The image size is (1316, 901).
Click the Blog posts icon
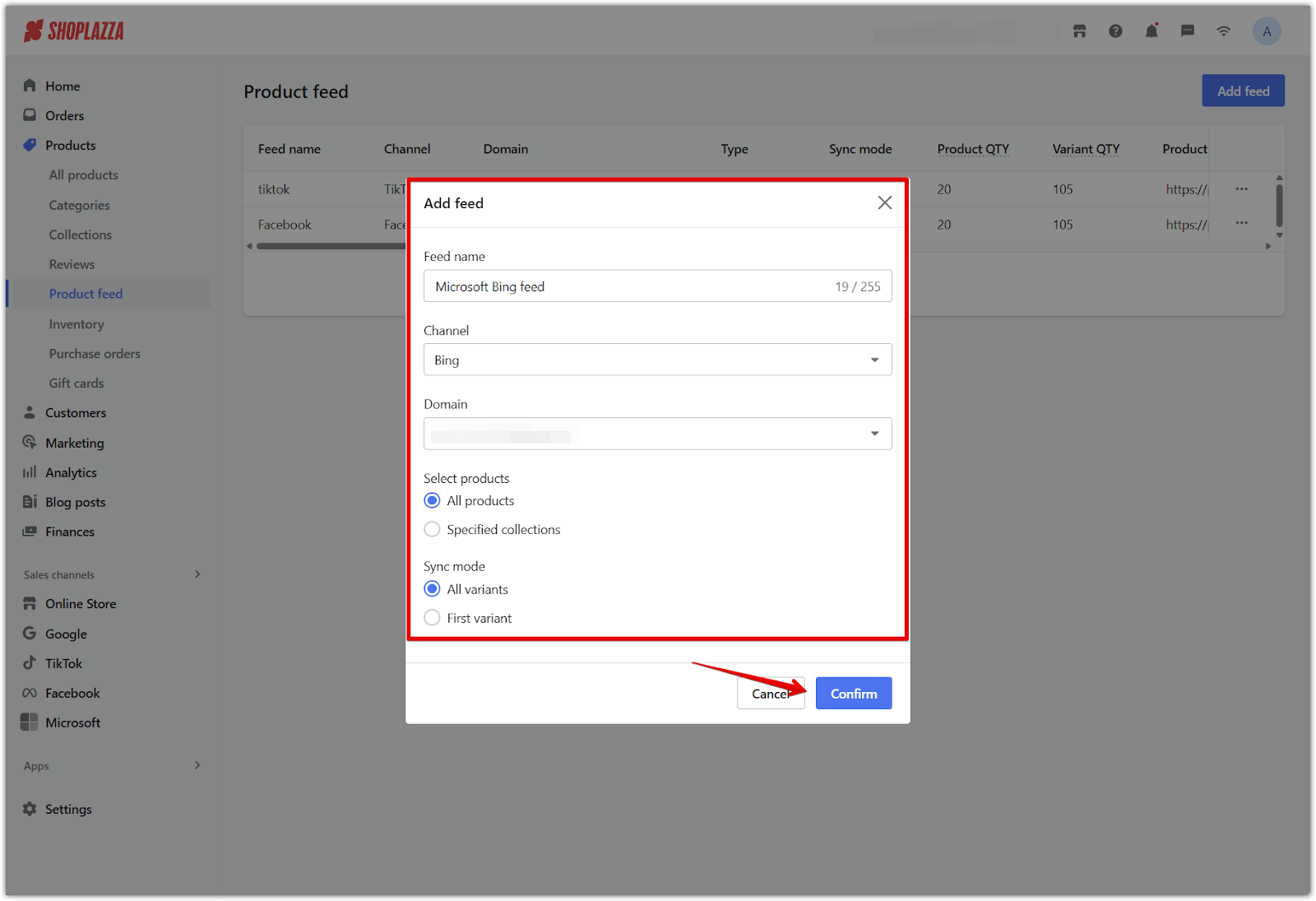pyautogui.click(x=30, y=502)
